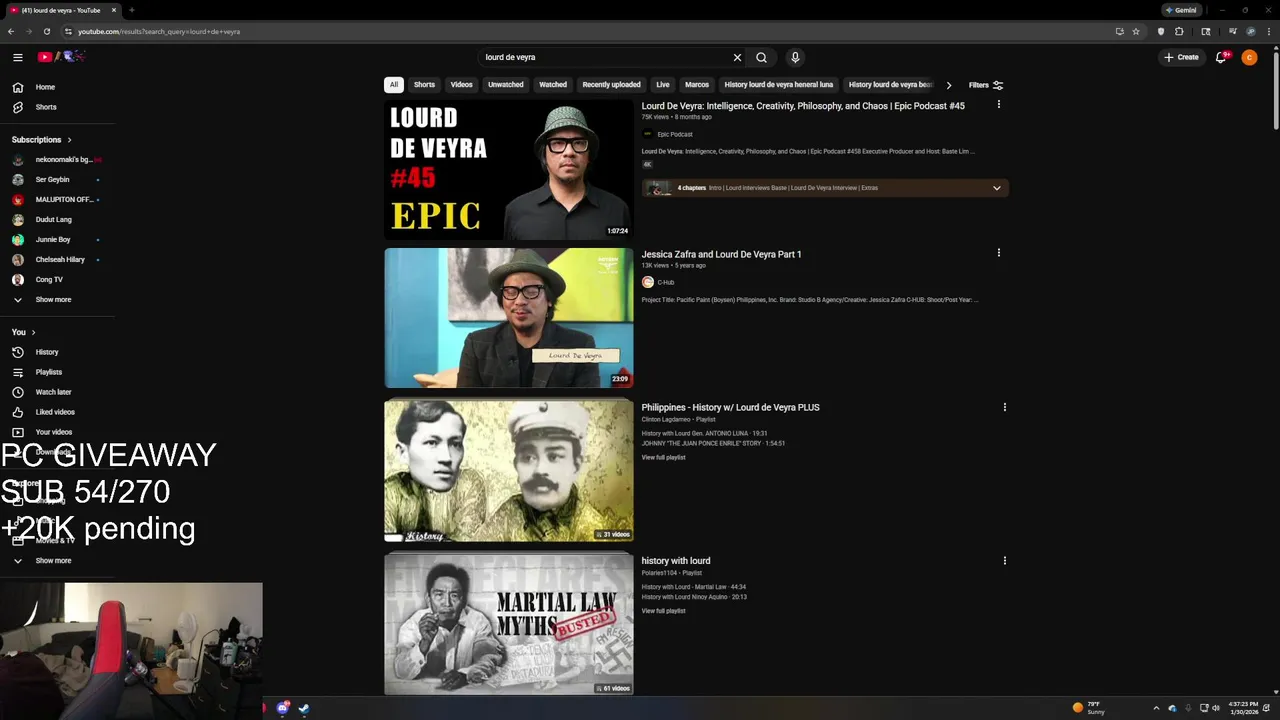Screen dimensions: 1280x720
Task: Open more options for Jessica Zafra video
Action: pos(998,253)
